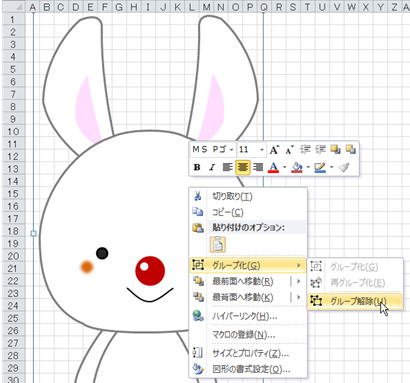Click the ungroup icon in submenu
The image size is (410, 383).
point(316,301)
